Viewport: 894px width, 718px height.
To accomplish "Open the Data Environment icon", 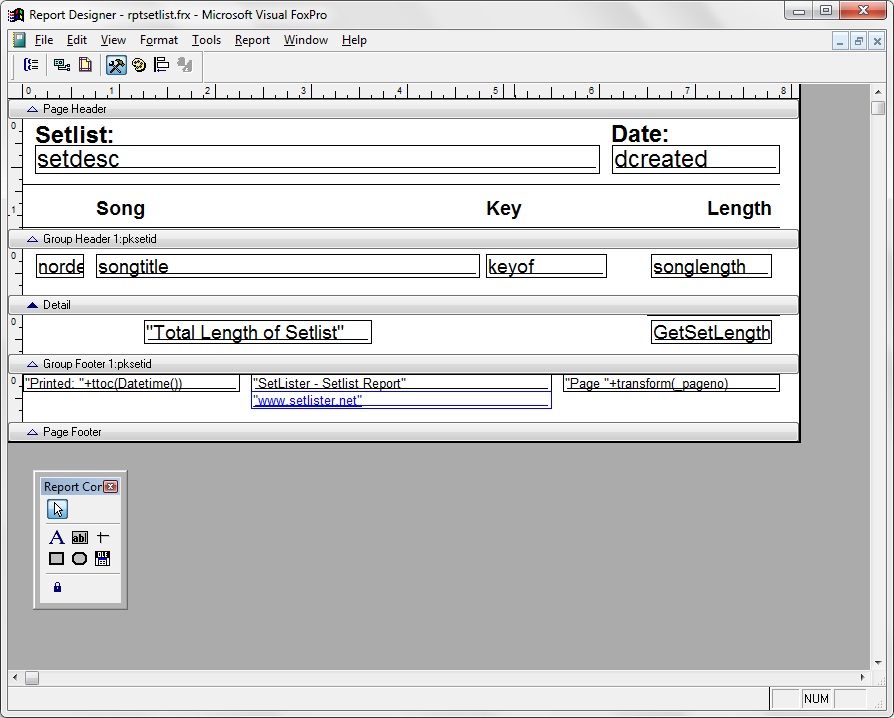I will pyautogui.click(x=62, y=65).
